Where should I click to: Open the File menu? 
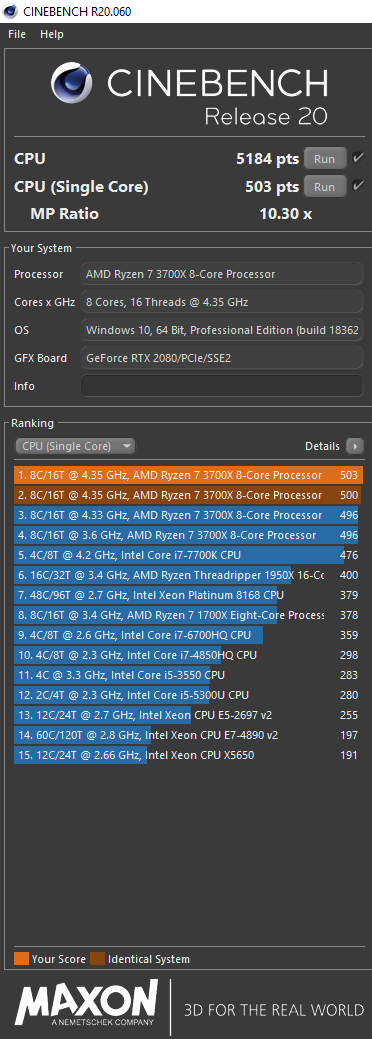(x=17, y=34)
